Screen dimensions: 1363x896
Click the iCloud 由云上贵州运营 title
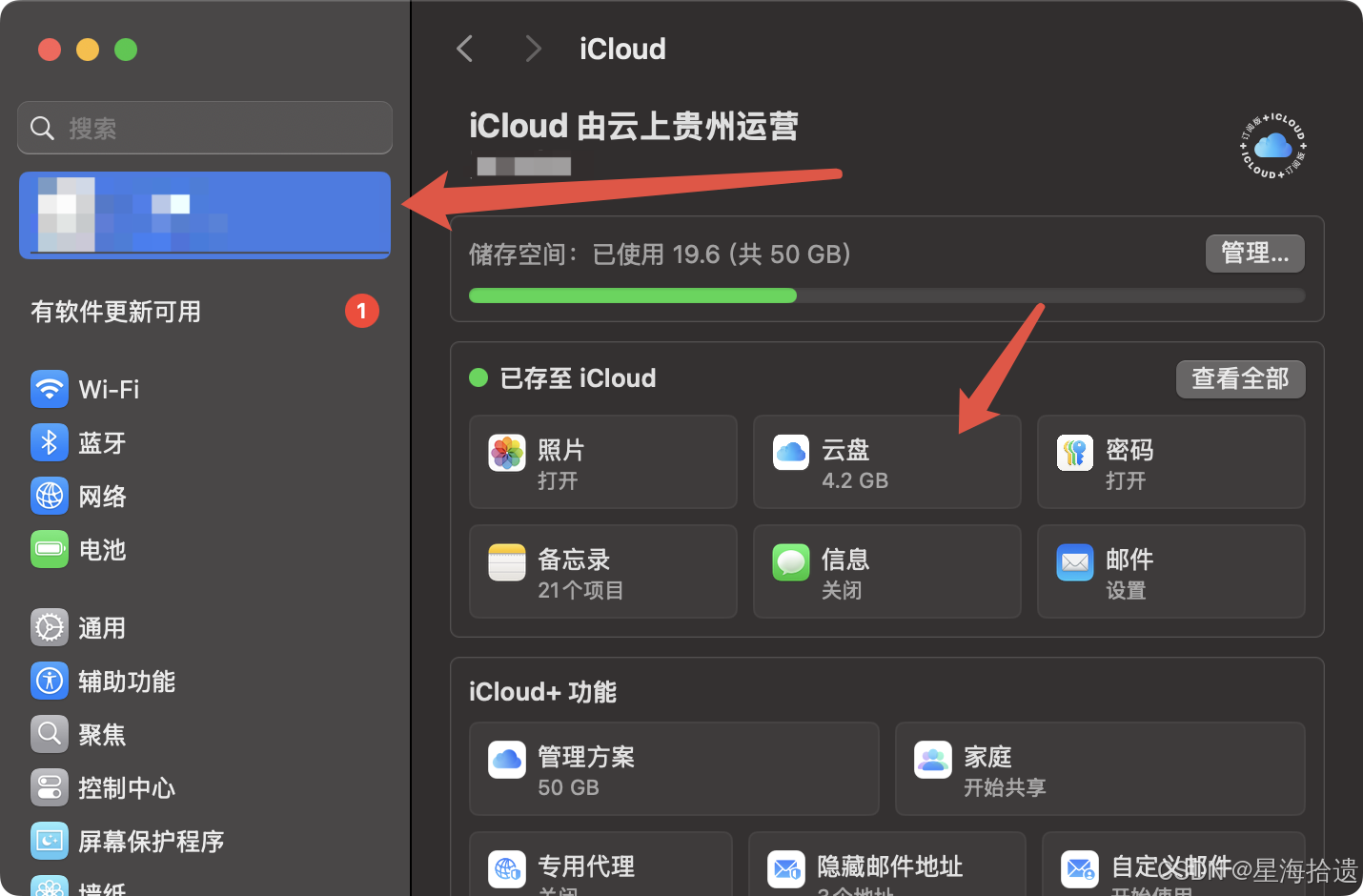[634, 126]
